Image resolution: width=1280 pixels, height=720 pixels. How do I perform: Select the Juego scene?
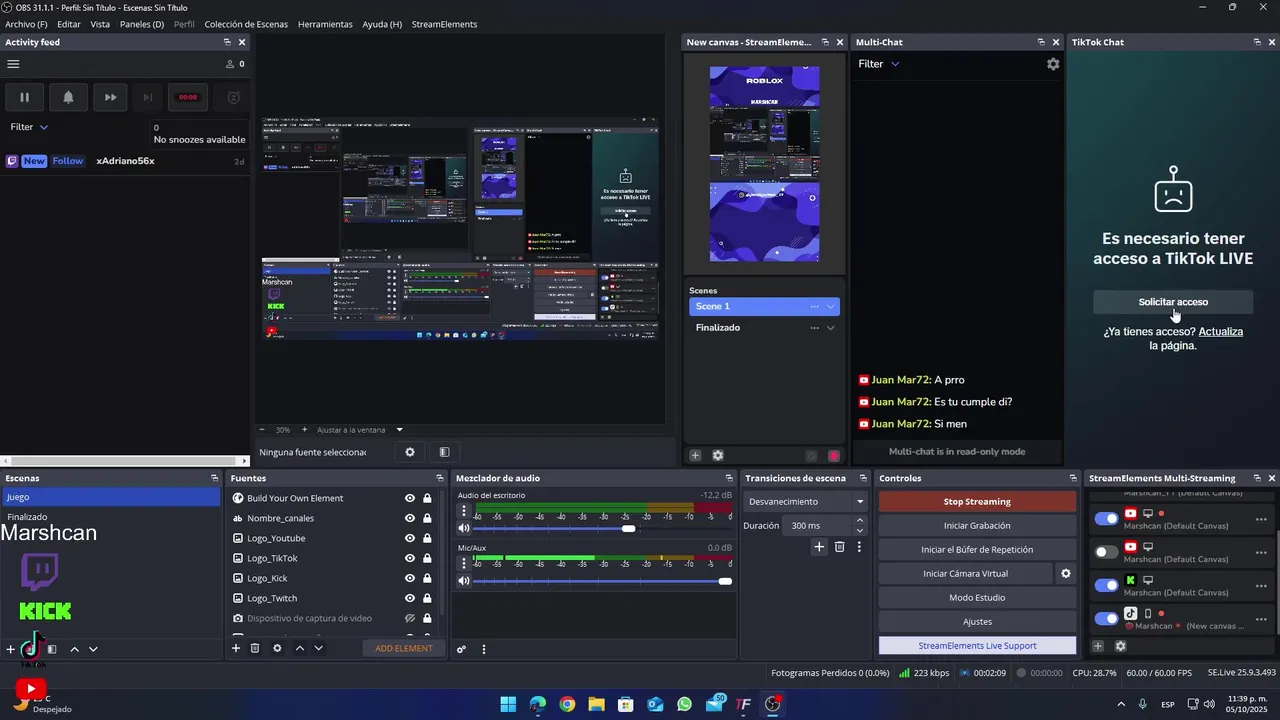[x=111, y=497]
